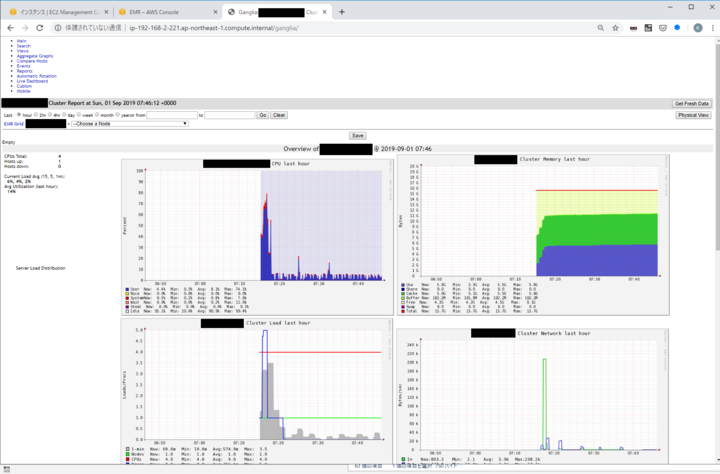Open the Main link

(22, 41)
